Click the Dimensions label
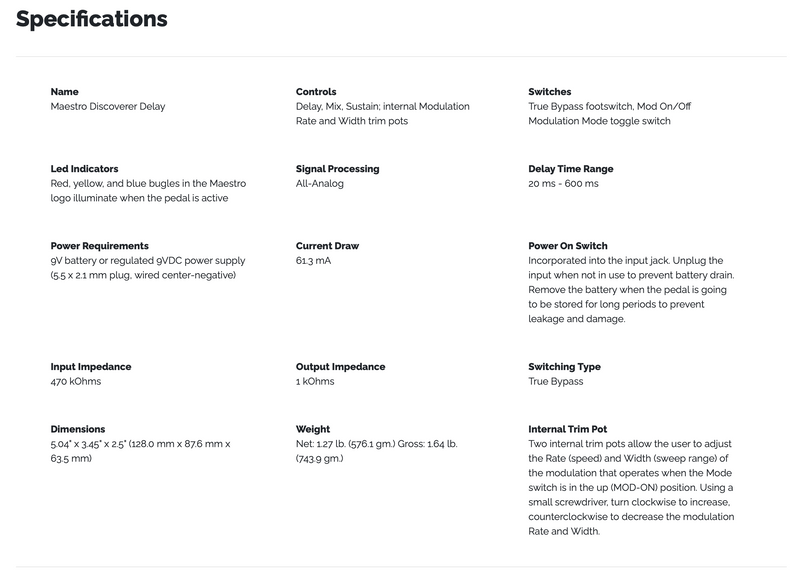The width and height of the screenshot is (800, 570). [x=78, y=429]
